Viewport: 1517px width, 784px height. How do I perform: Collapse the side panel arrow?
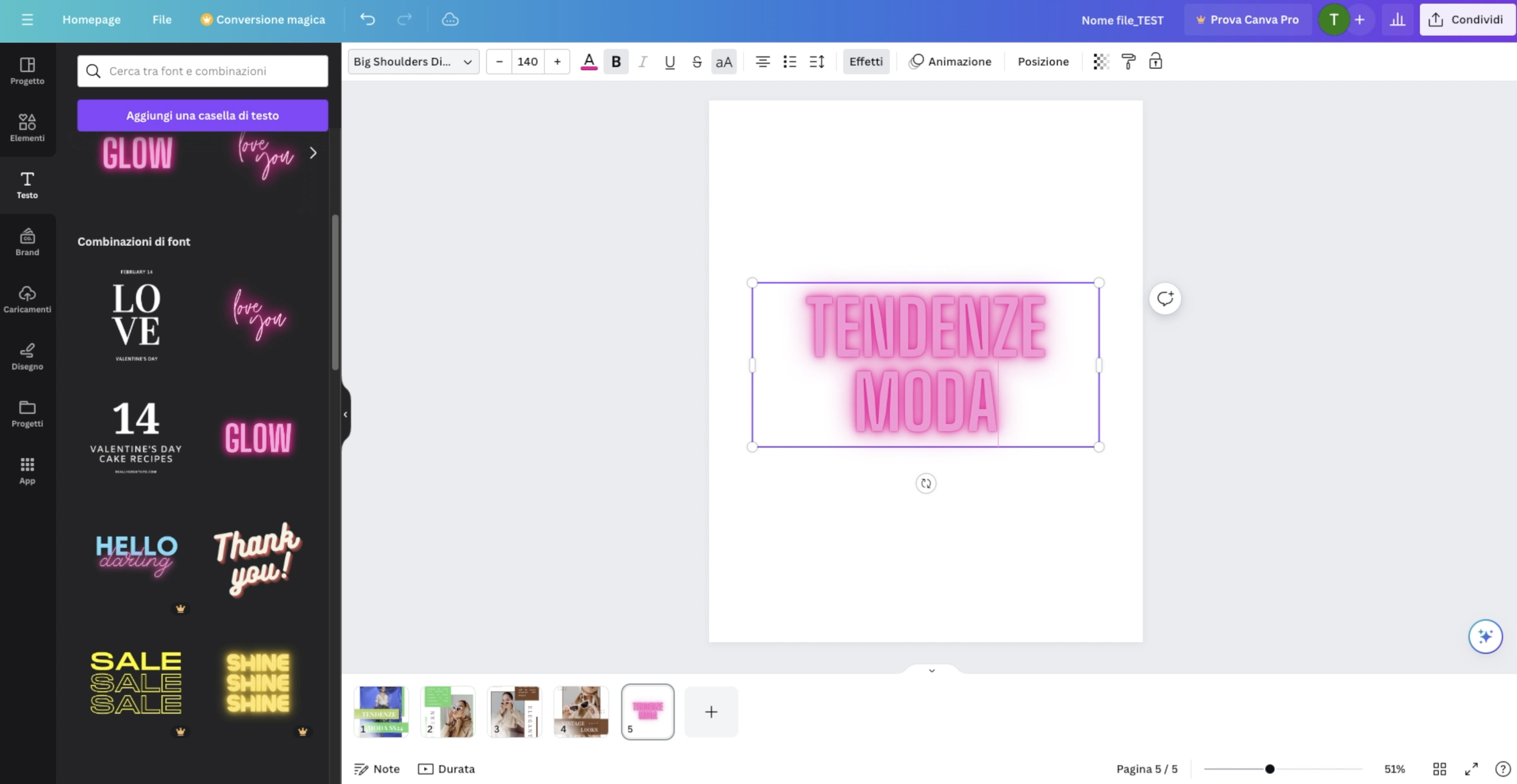(x=345, y=414)
